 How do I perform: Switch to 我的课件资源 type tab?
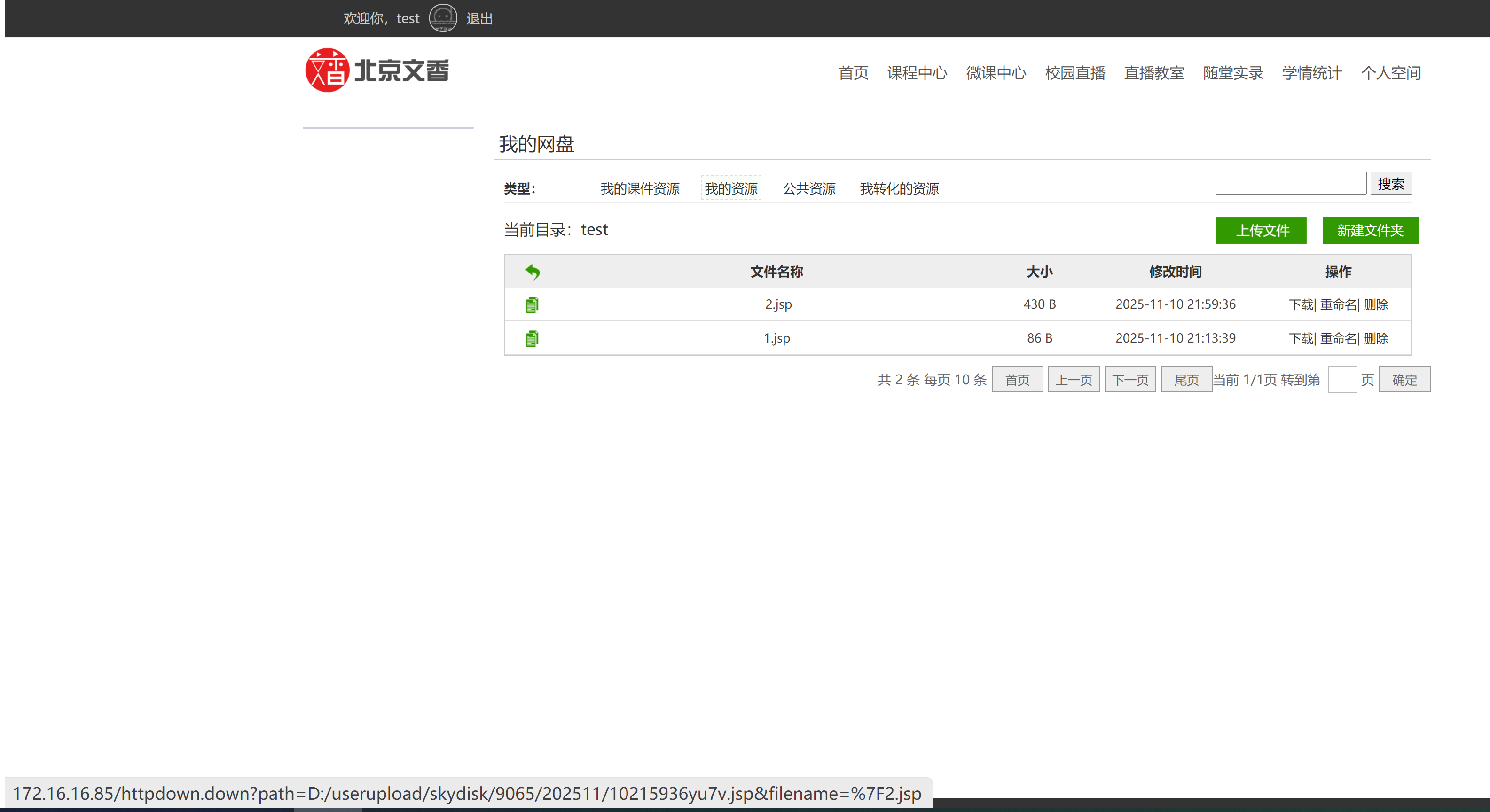[x=640, y=188]
